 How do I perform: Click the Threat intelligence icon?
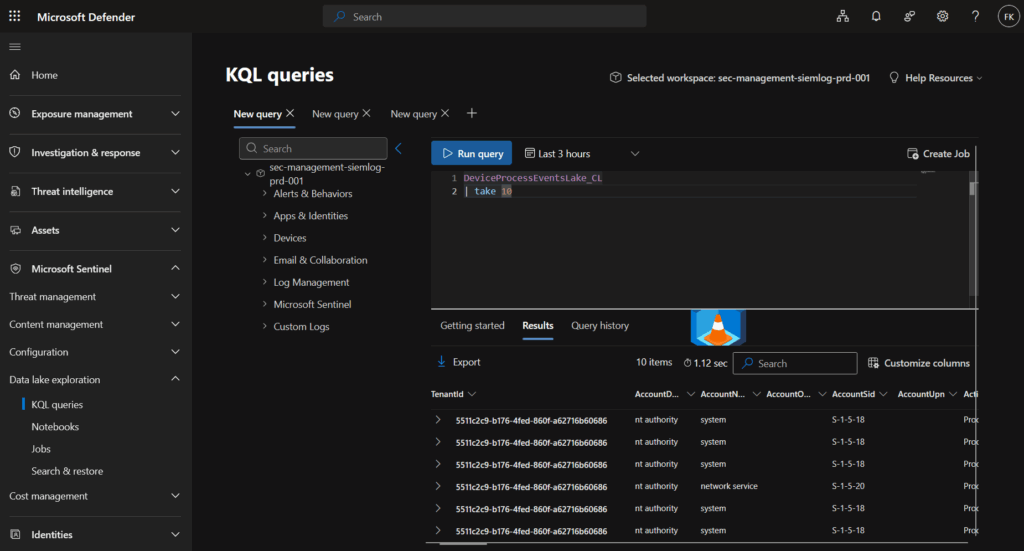[15, 191]
